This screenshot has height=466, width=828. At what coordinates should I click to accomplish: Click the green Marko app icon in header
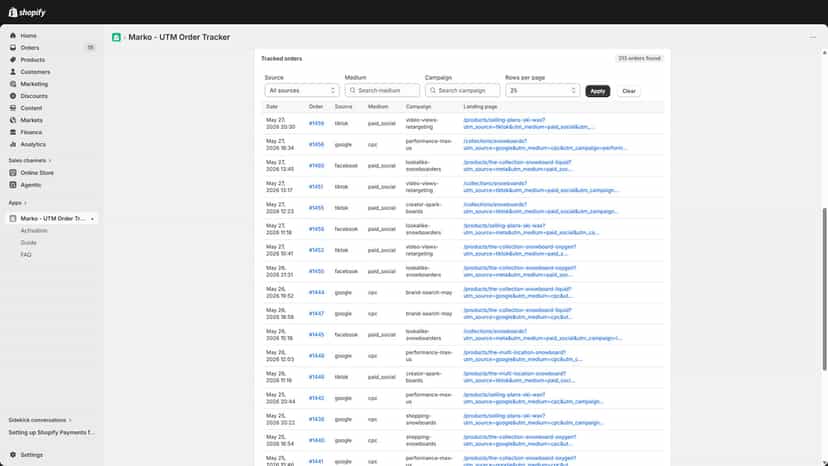pyautogui.click(x=116, y=37)
